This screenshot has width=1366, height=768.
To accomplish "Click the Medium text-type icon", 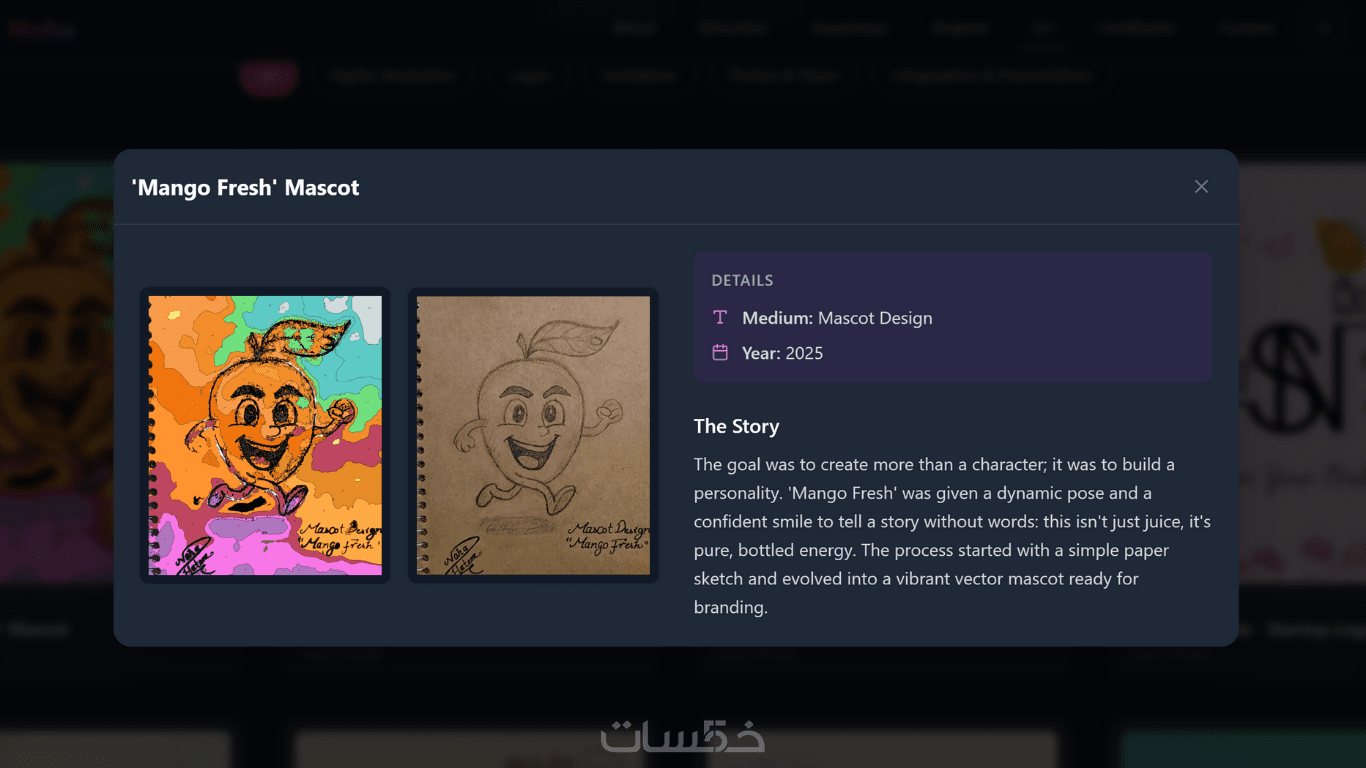I will pyautogui.click(x=720, y=318).
